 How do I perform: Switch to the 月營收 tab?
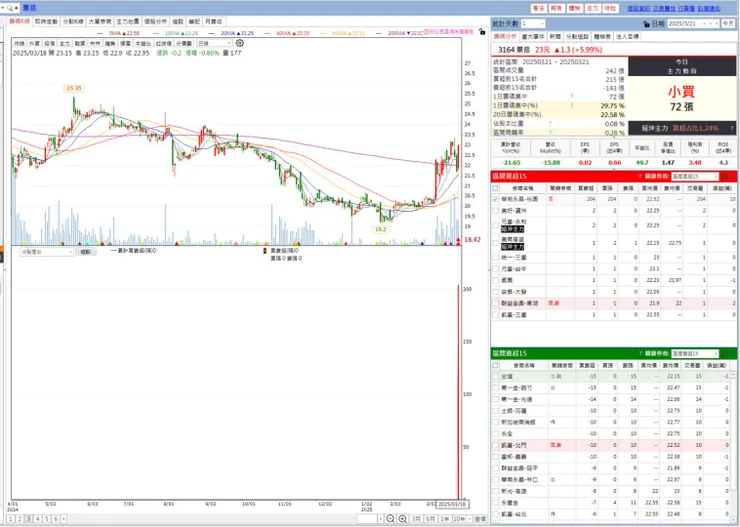click(x=213, y=21)
